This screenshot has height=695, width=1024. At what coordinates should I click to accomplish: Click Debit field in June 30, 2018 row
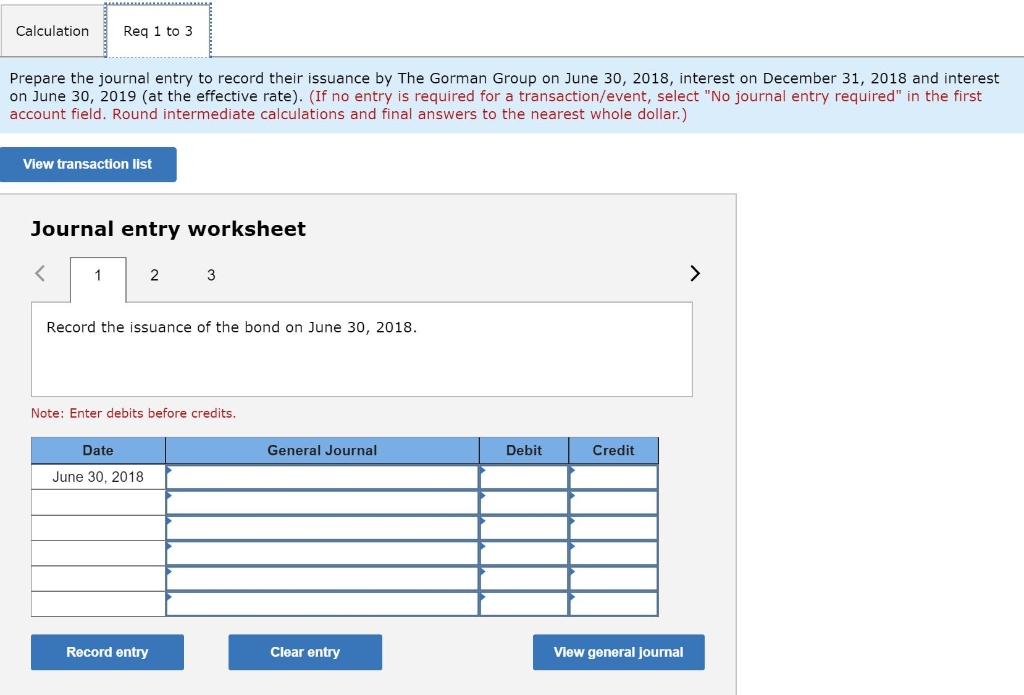(x=524, y=477)
